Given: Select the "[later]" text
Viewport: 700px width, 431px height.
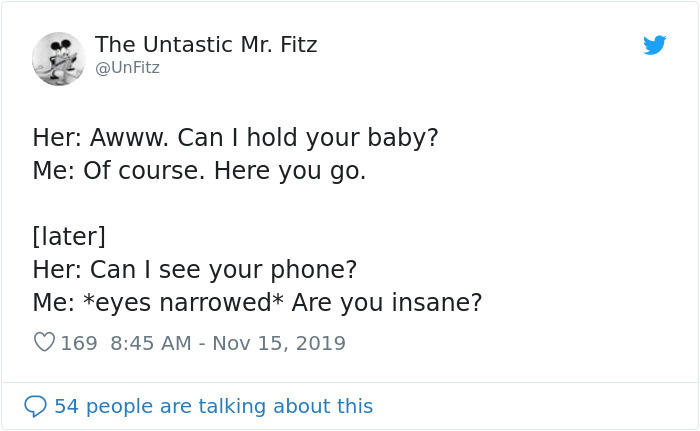Looking at the screenshot, I should click(68, 237).
